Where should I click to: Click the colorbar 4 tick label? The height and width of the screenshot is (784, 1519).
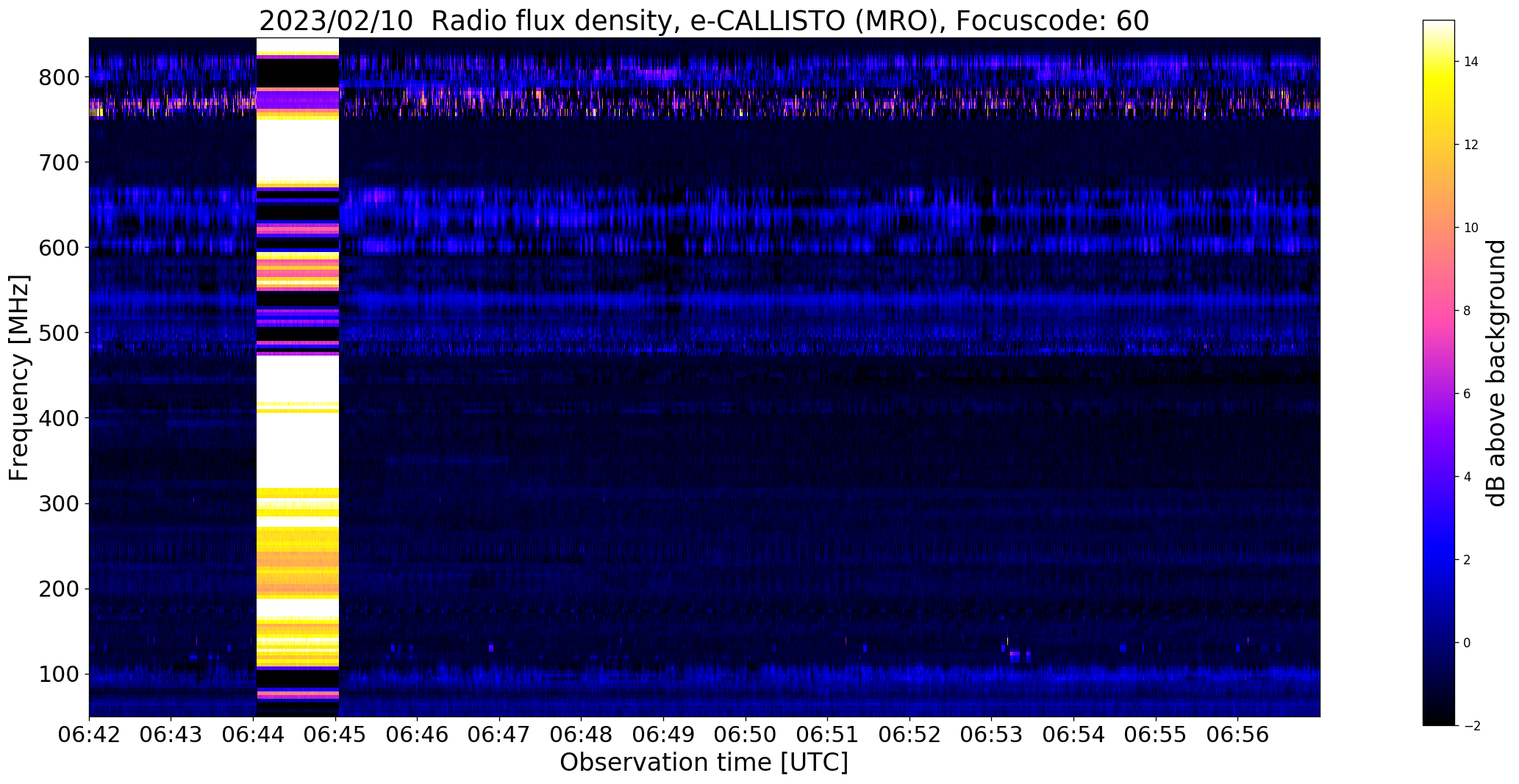pyautogui.click(x=1467, y=477)
